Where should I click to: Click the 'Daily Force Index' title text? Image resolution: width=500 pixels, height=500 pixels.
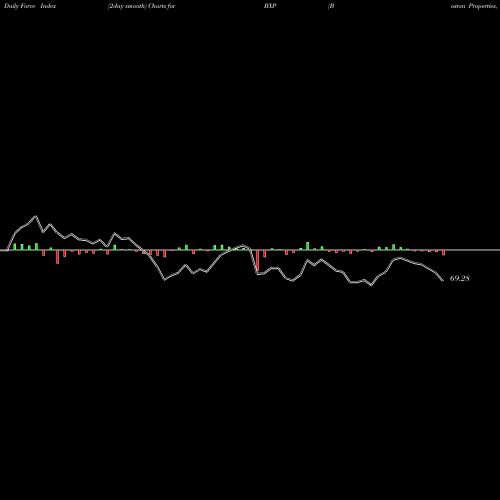click(x=30, y=6)
